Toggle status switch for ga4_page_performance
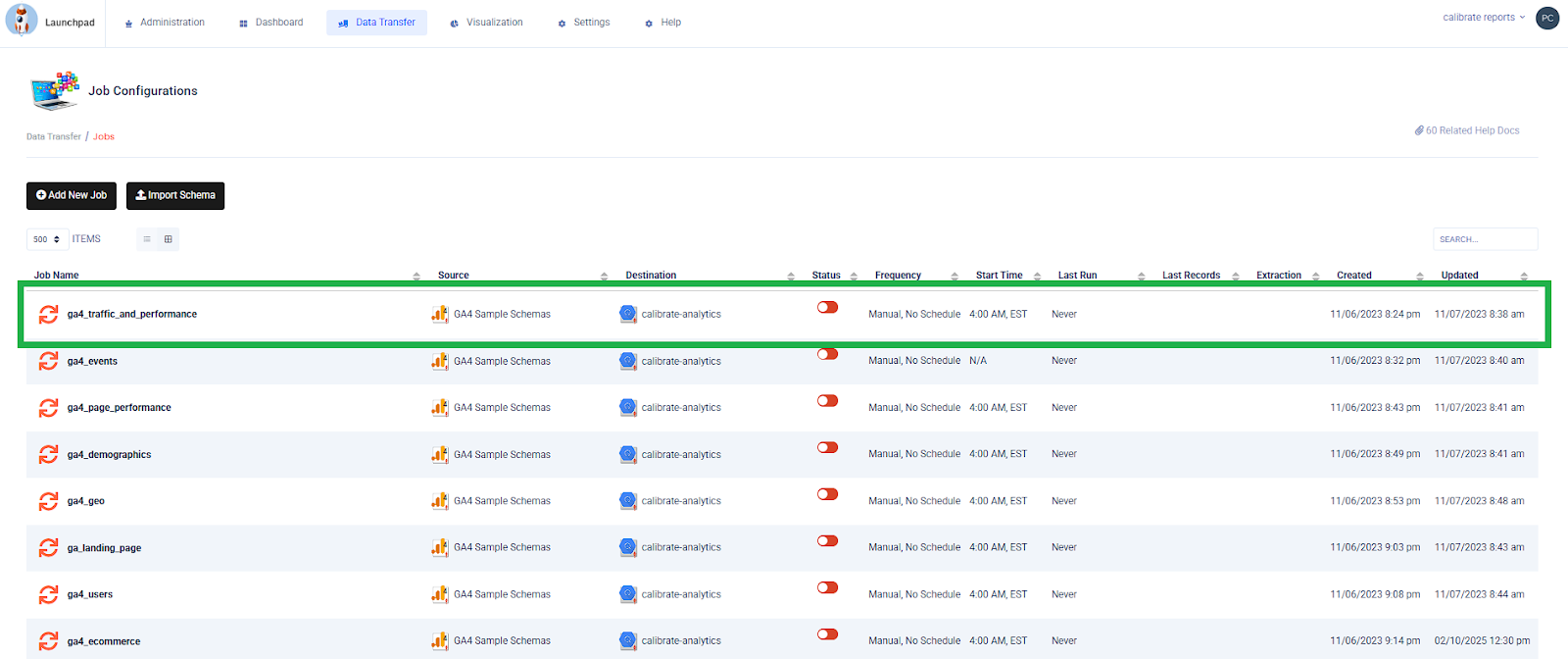 [828, 400]
